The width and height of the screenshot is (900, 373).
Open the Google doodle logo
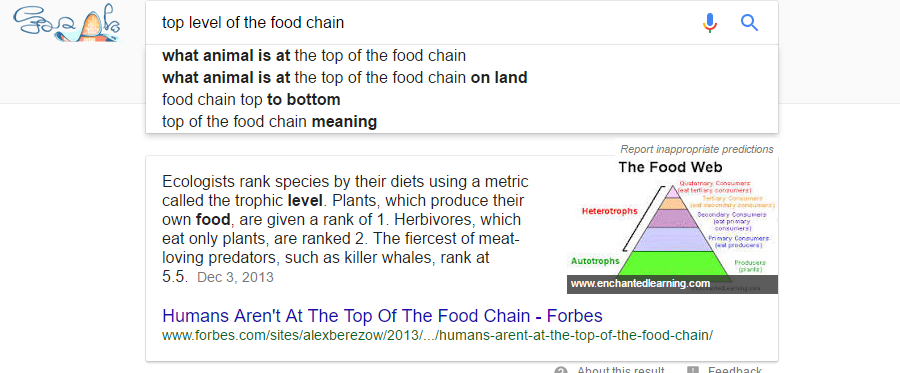click(67, 24)
